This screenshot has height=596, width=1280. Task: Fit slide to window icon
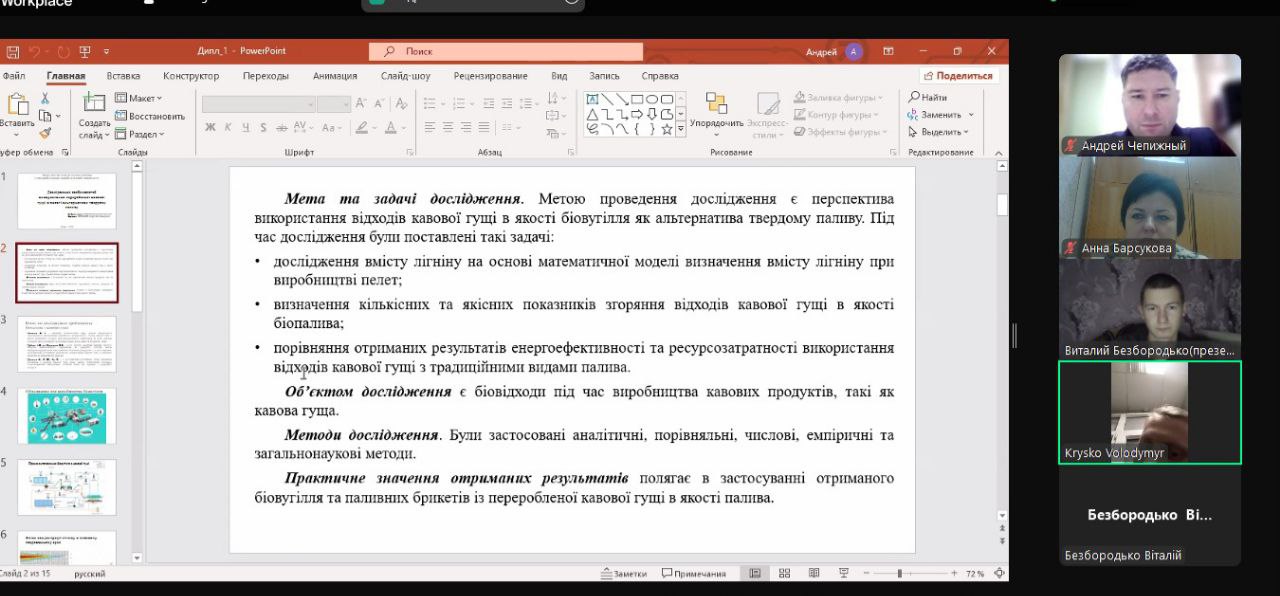tap(998, 573)
